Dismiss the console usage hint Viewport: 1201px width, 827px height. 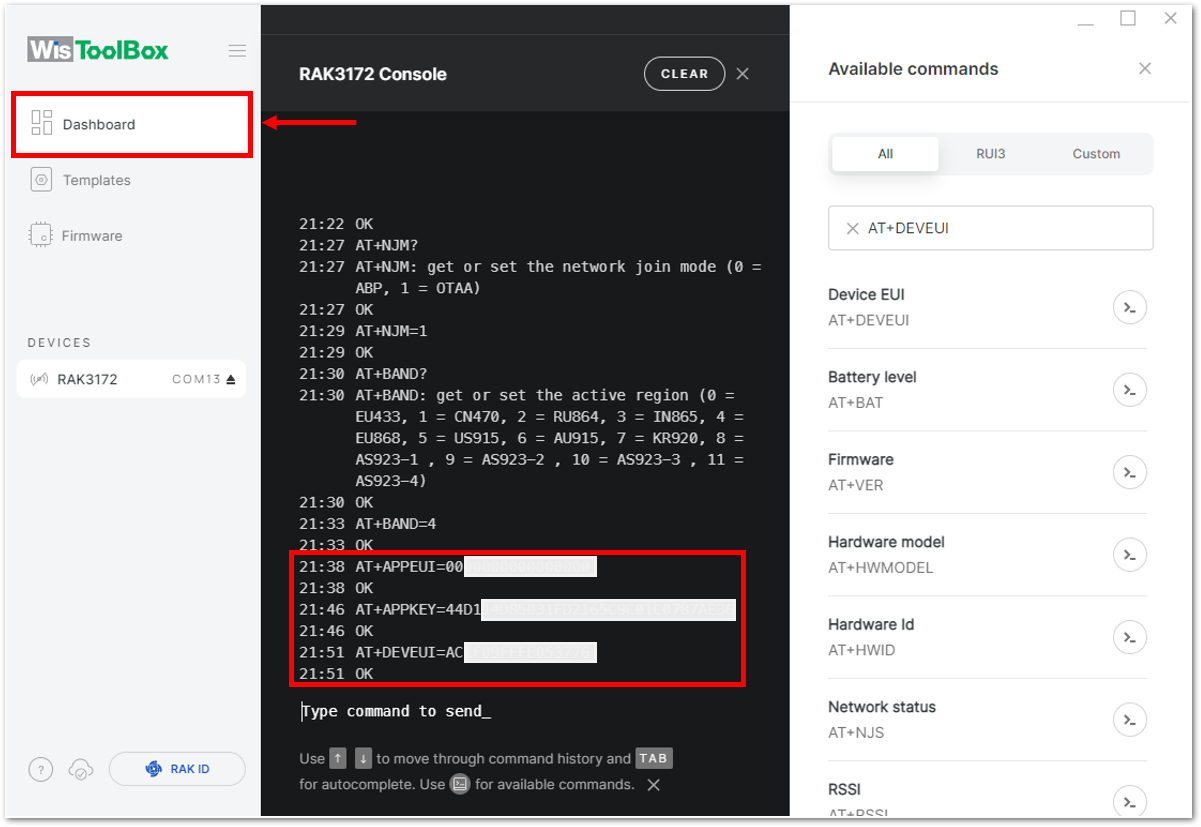pyautogui.click(x=653, y=785)
